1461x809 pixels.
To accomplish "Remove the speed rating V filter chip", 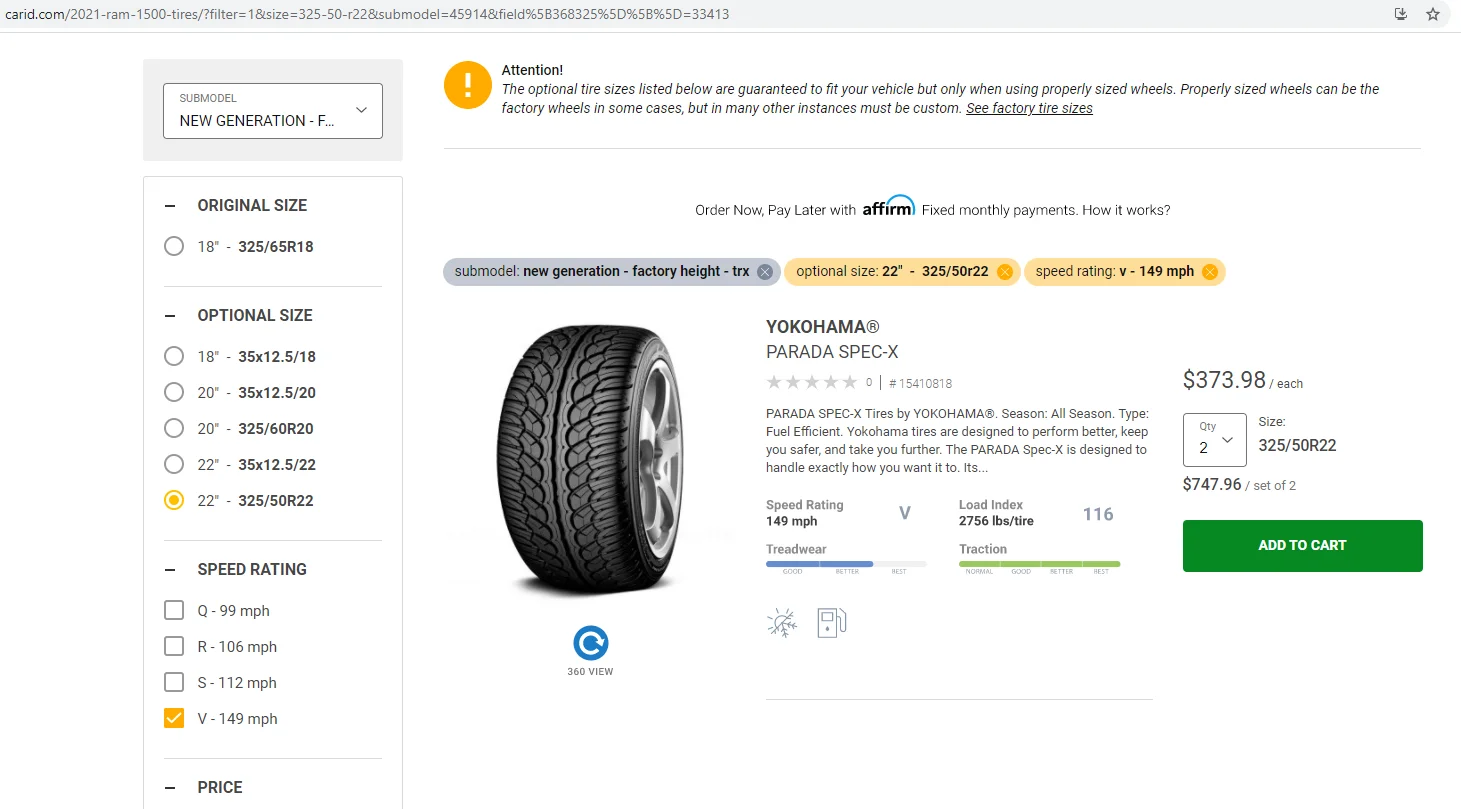I will pyautogui.click(x=1210, y=272).
